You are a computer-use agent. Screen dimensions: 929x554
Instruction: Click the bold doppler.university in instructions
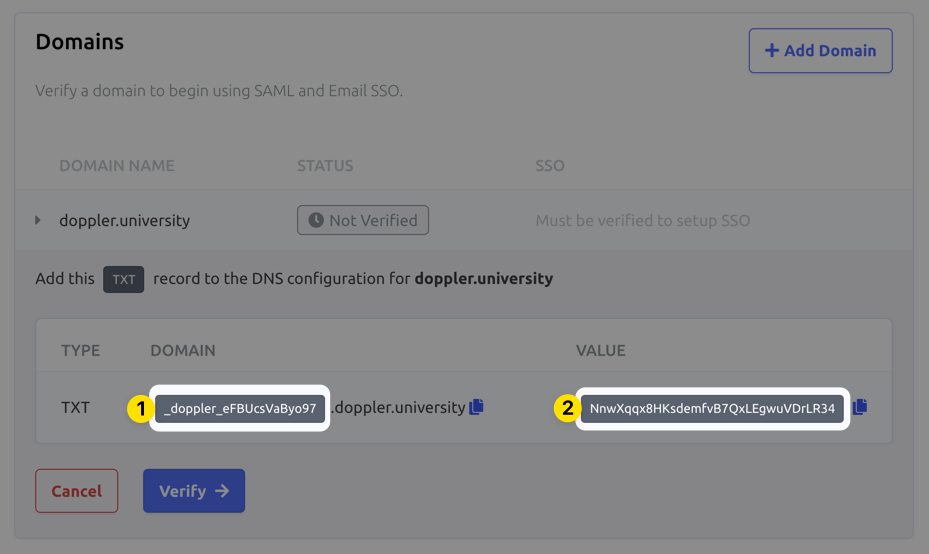tap(483, 278)
